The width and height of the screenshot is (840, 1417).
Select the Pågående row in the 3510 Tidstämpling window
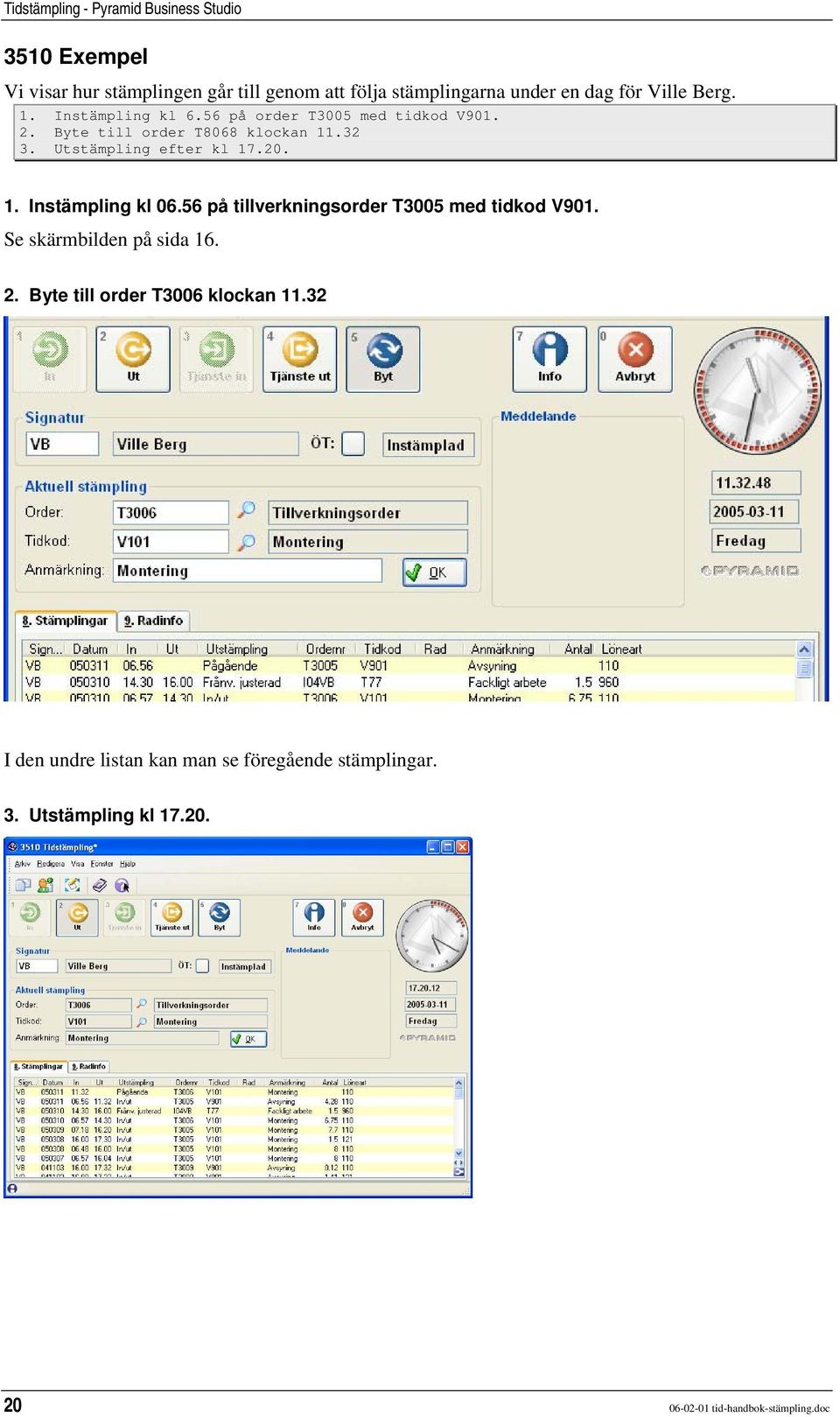click(234, 1092)
